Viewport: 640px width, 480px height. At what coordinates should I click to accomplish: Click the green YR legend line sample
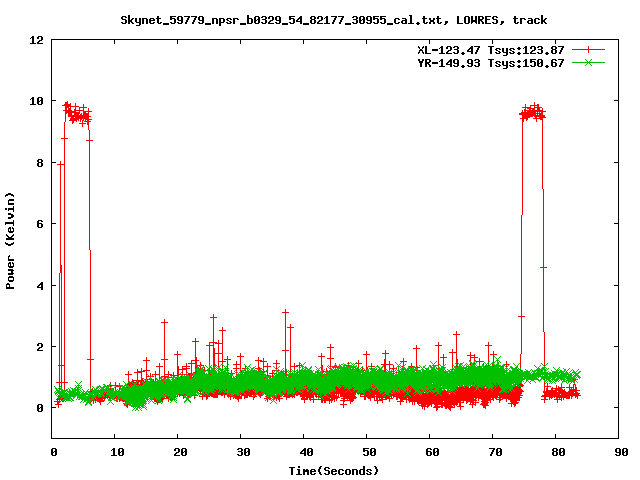point(588,62)
